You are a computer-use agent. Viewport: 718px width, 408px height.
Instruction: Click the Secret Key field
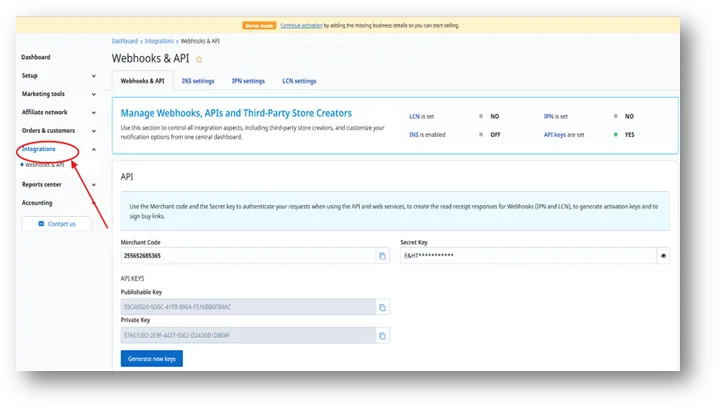point(528,256)
